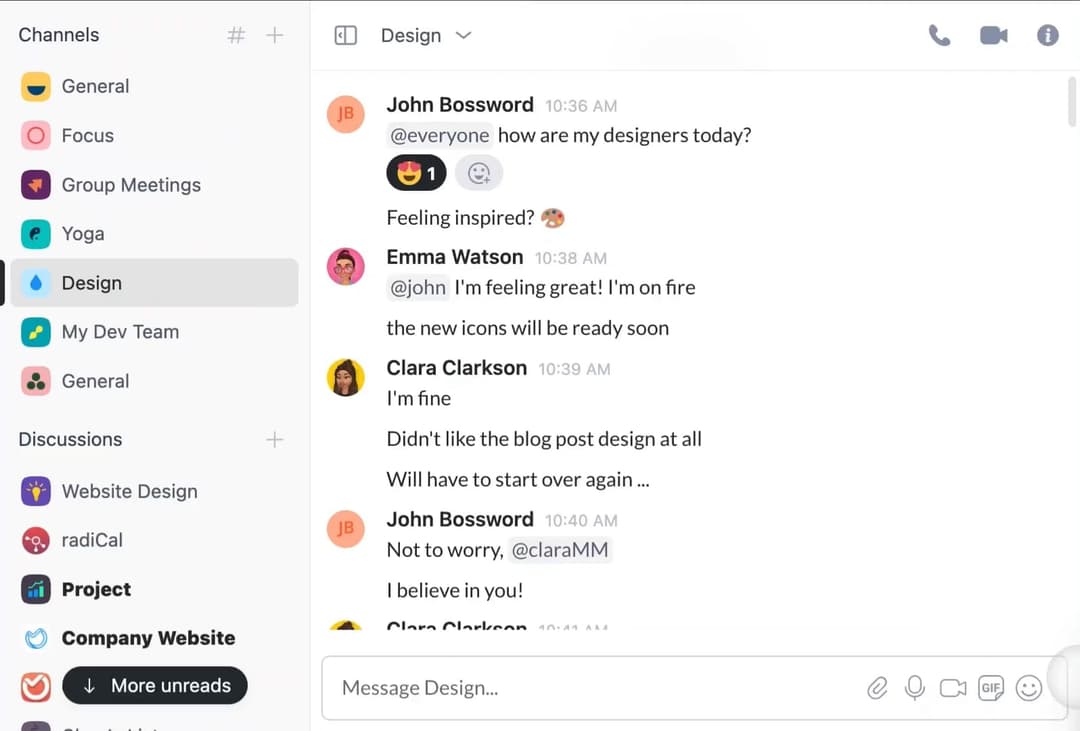Screen dimensions: 1080x731
Task: Add a new reaction to John's message
Action: (478, 172)
